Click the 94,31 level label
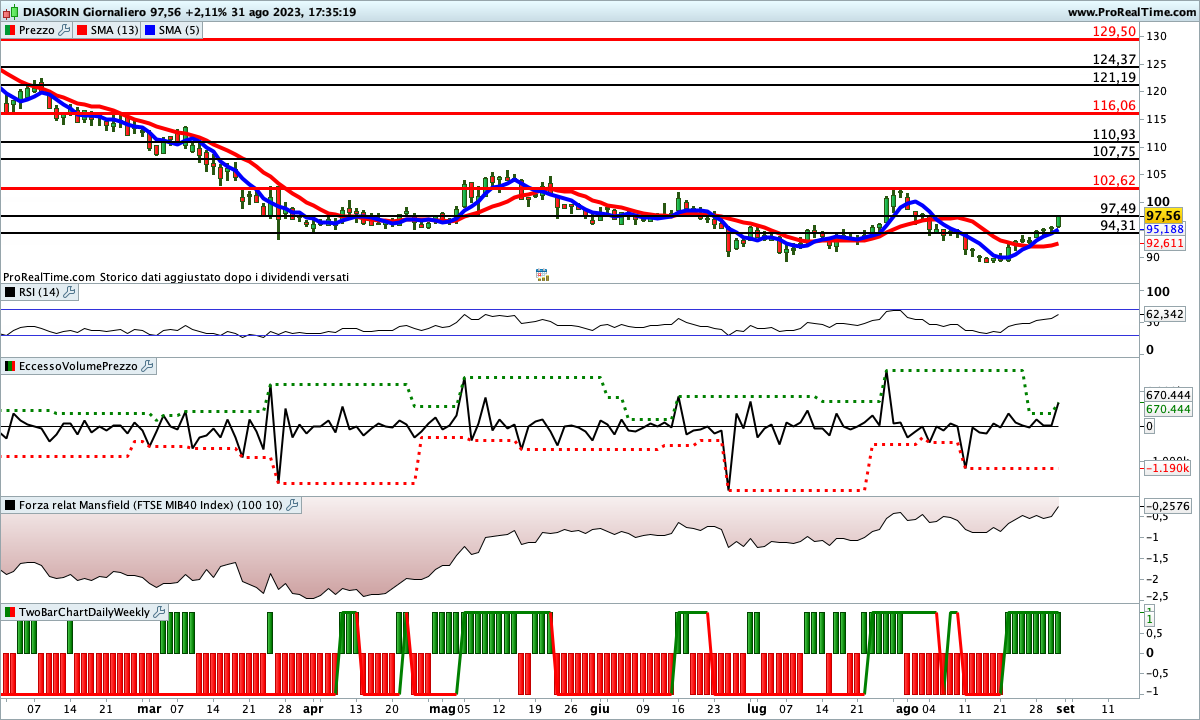The height and width of the screenshot is (720, 1200). 1119,225
